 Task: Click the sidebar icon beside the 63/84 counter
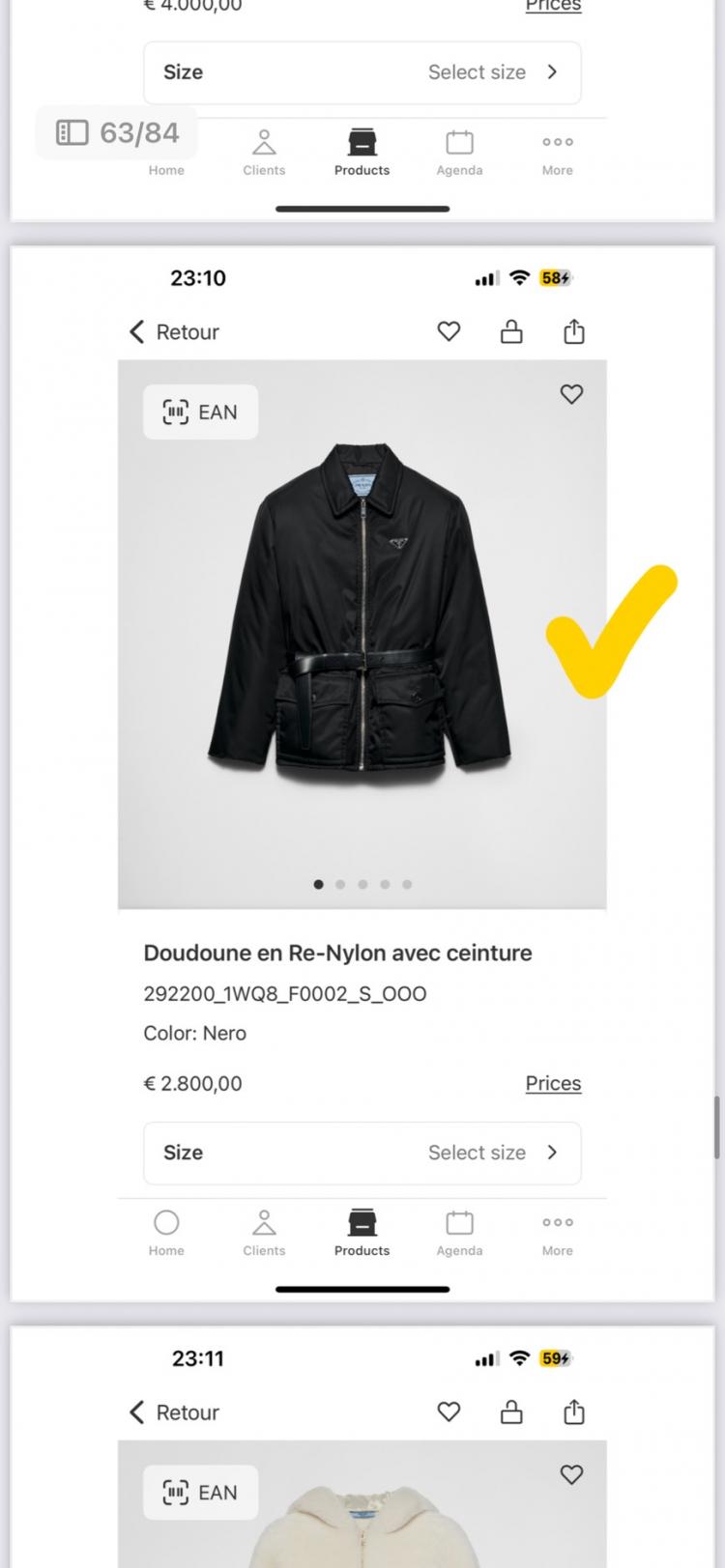(72, 132)
